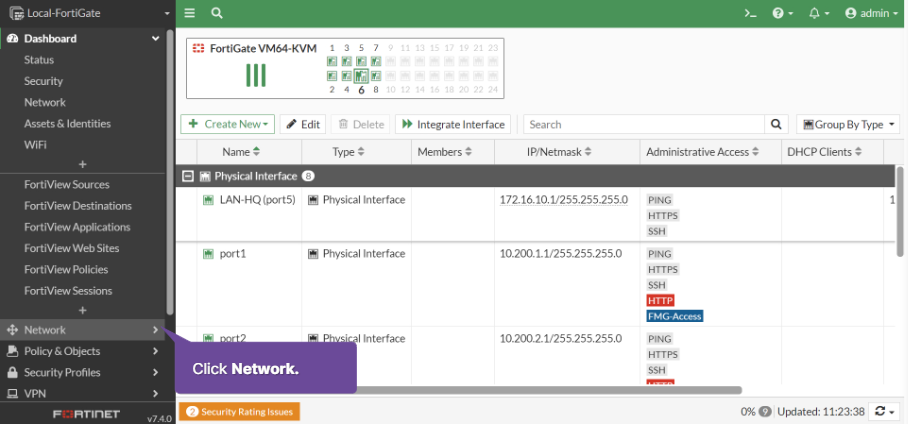This screenshot has width=908, height=424.
Task: Toggle the hamburger menu icon
Action: click(x=189, y=13)
